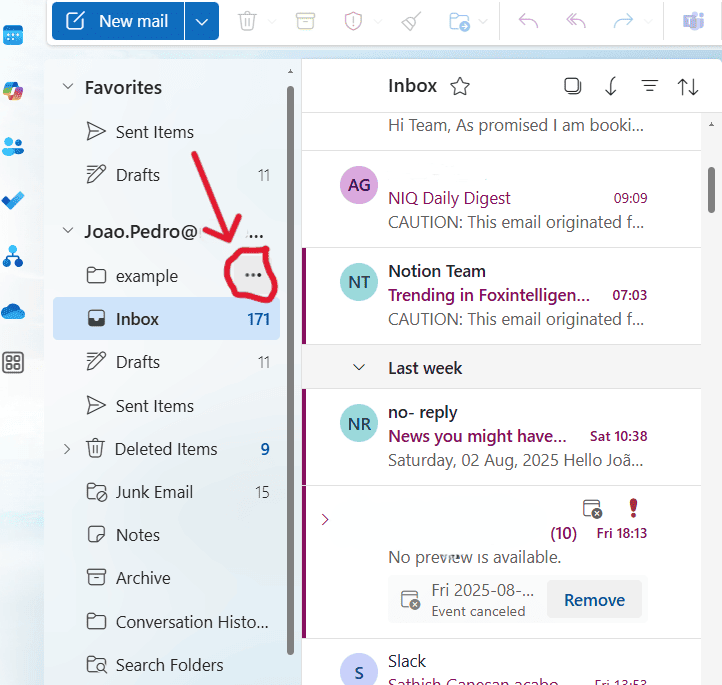Click the folder pane scrollbar
722x685 pixels.
290,370
